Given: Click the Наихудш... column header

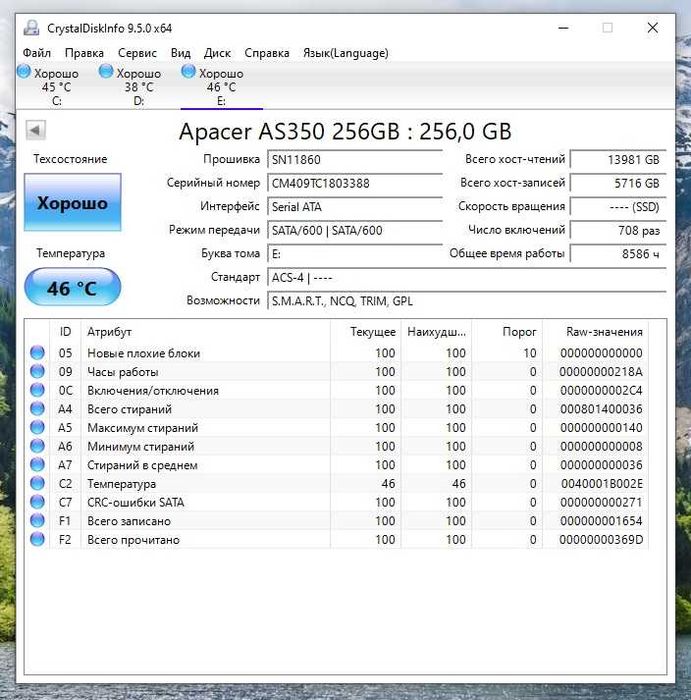Looking at the screenshot, I should pos(437,332).
